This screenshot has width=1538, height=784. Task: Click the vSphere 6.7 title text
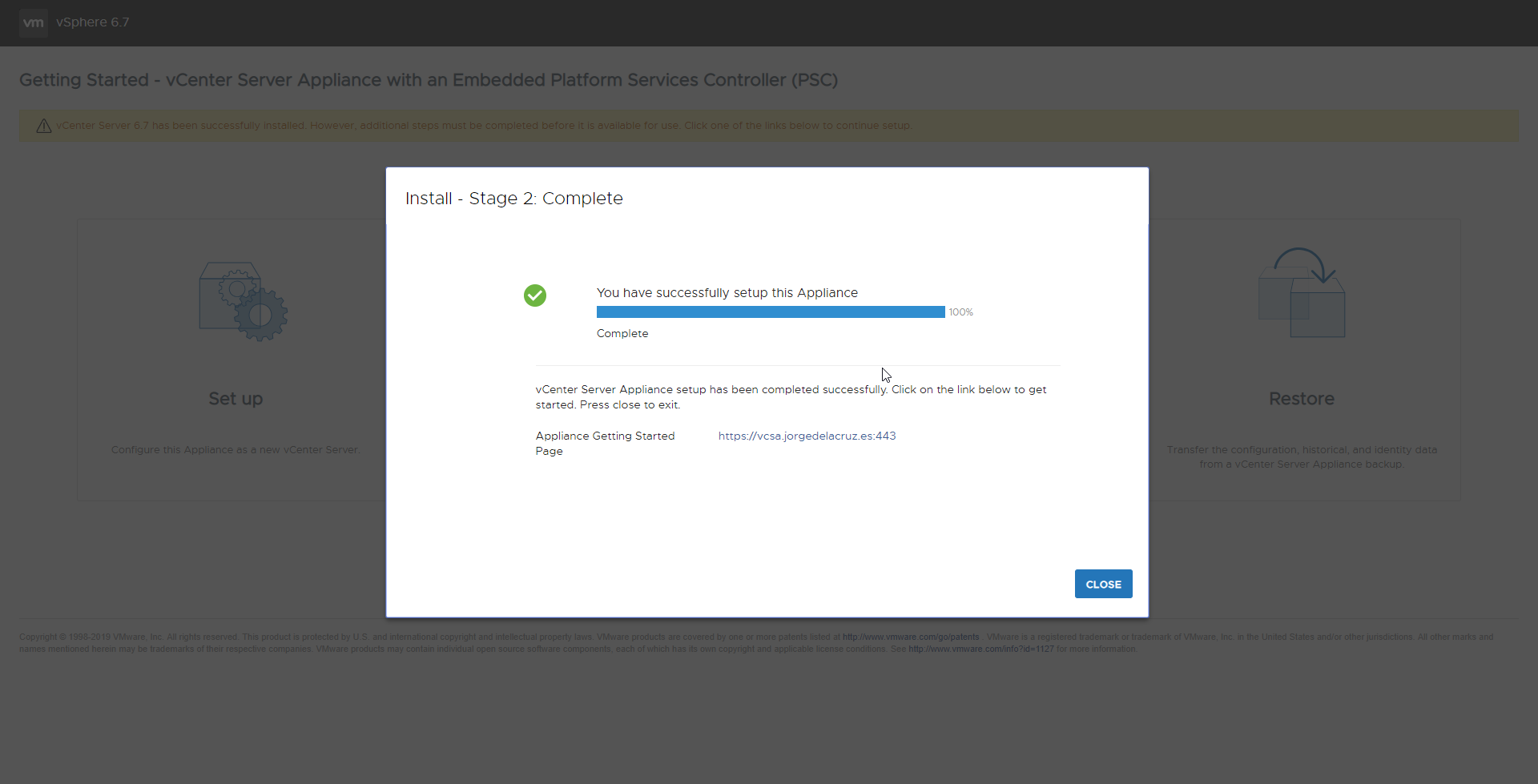pyautogui.click(x=92, y=22)
